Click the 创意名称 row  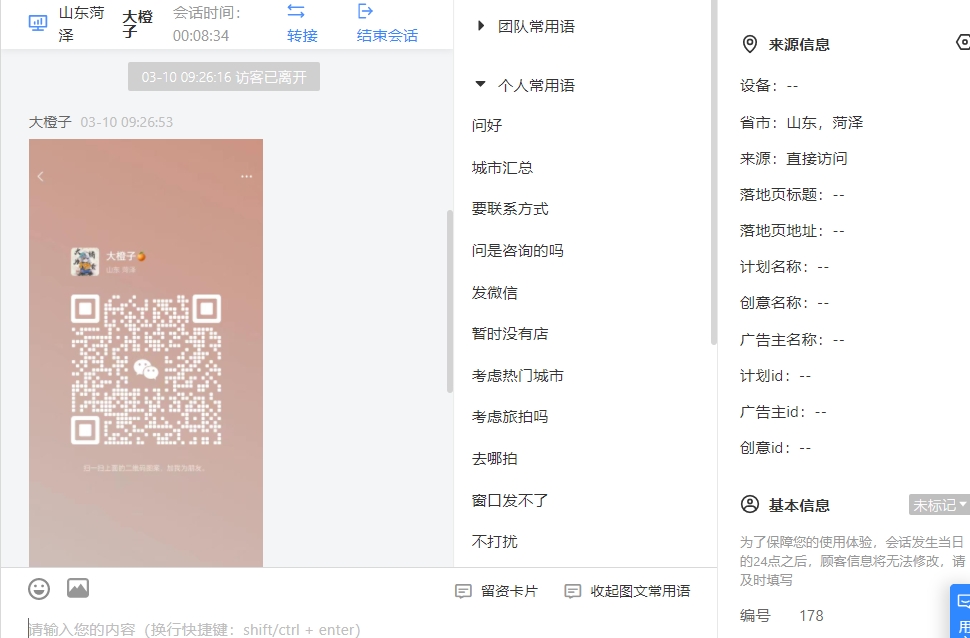(784, 303)
